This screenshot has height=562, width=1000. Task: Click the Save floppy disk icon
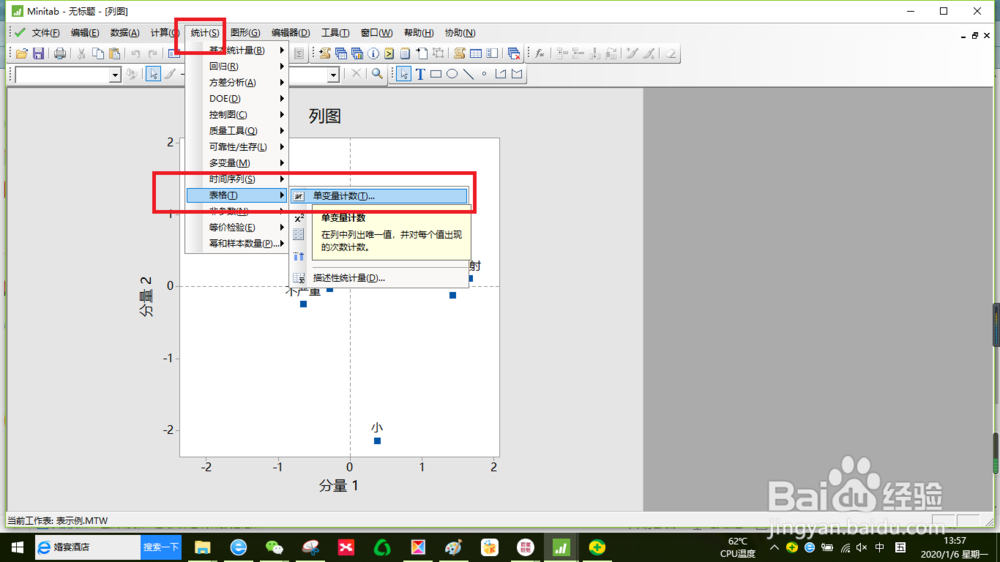[x=38, y=54]
